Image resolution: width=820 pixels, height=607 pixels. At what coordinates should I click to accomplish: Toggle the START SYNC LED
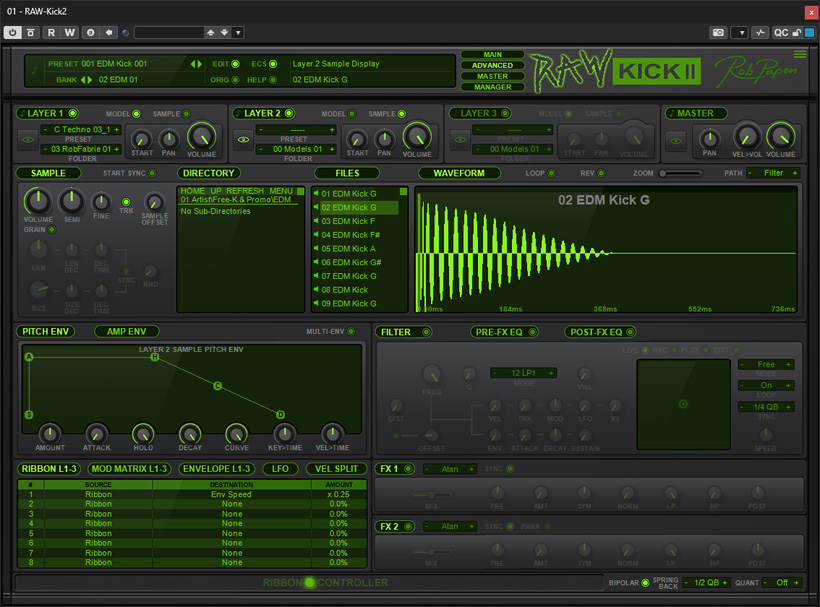[152, 173]
